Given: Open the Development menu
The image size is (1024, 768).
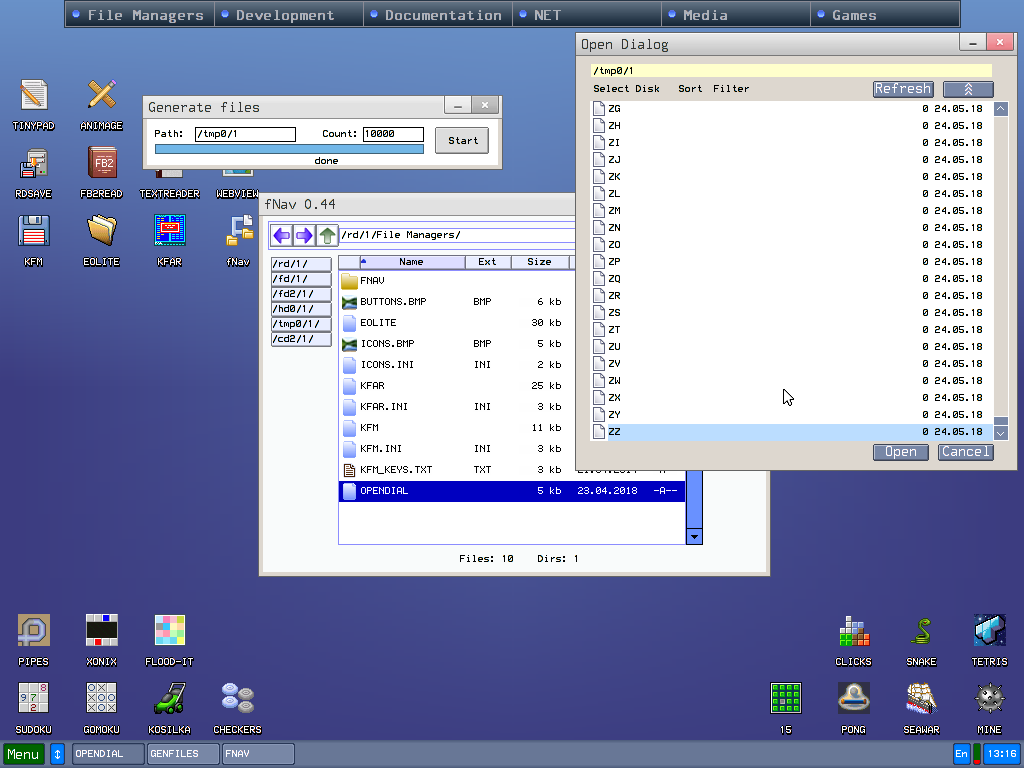Looking at the screenshot, I should tap(285, 15).
